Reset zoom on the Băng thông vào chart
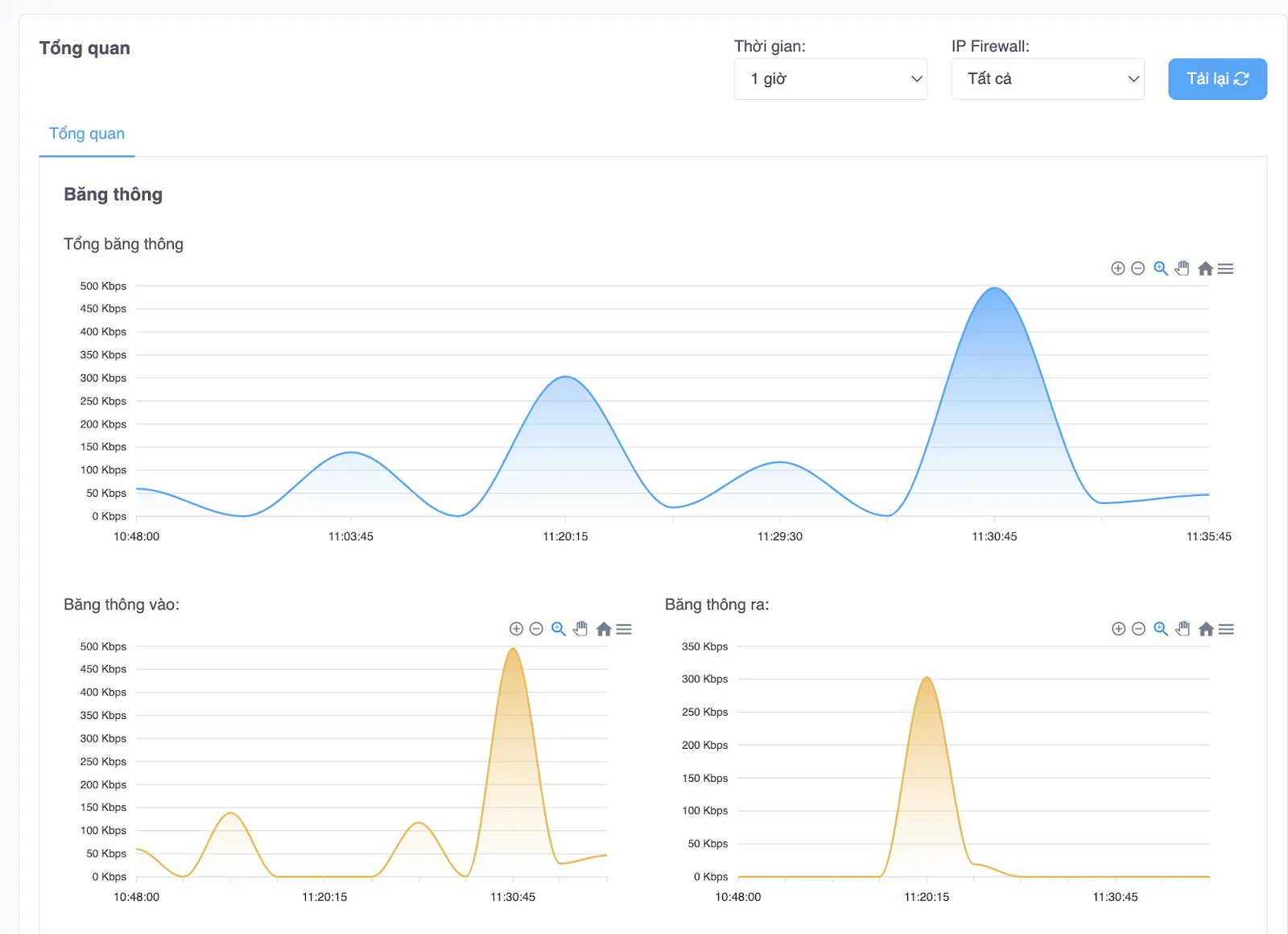 pyautogui.click(x=604, y=629)
